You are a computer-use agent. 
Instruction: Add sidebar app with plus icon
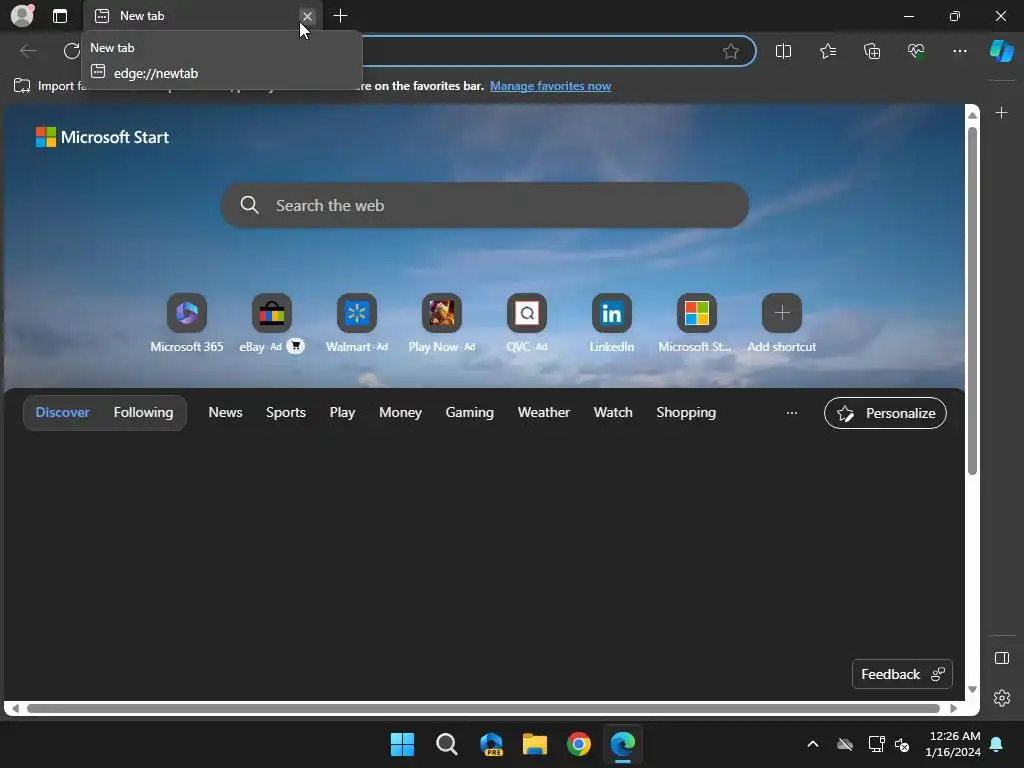[x=1001, y=113]
